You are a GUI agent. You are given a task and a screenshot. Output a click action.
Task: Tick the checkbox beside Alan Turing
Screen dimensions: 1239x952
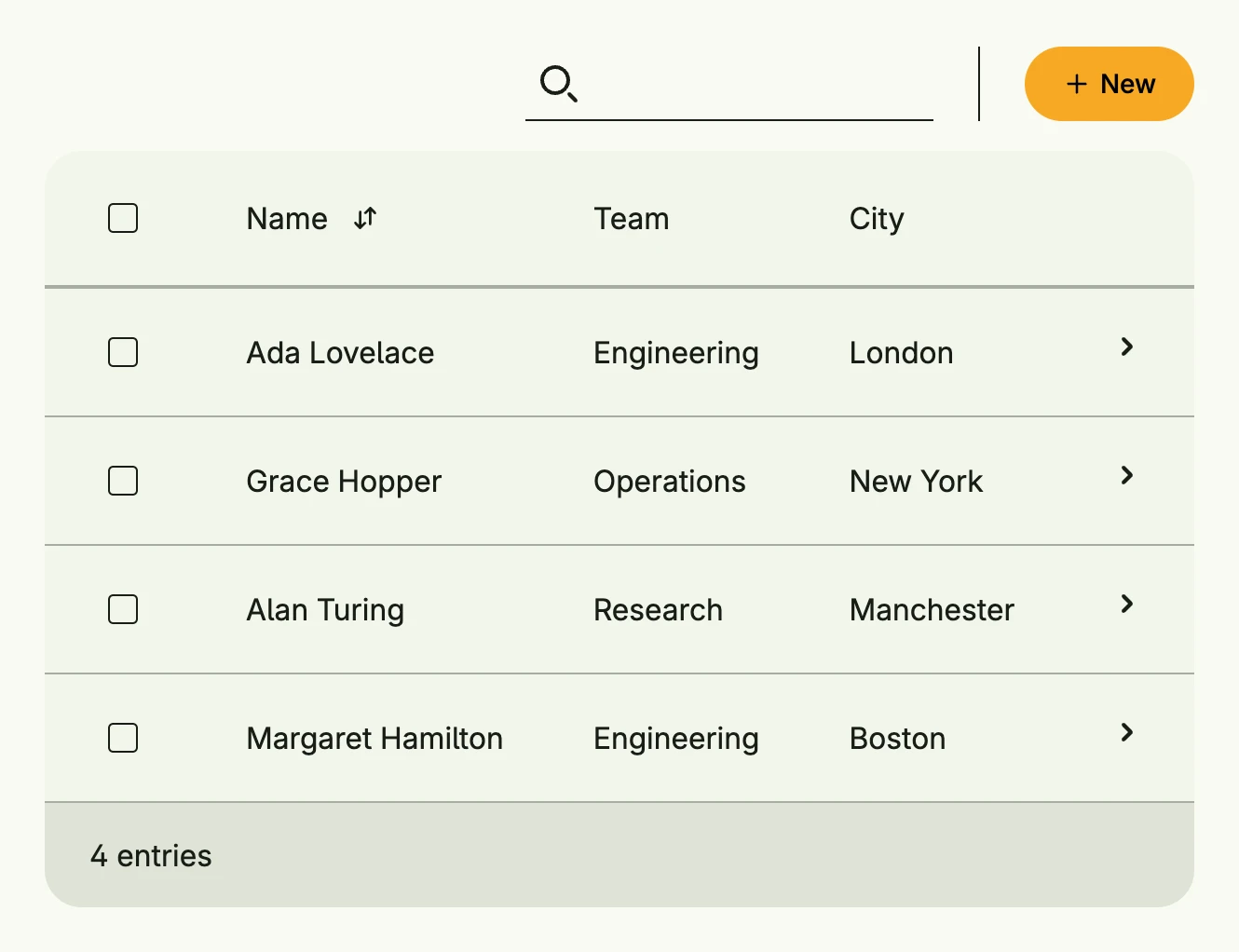click(x=123, y=609)
